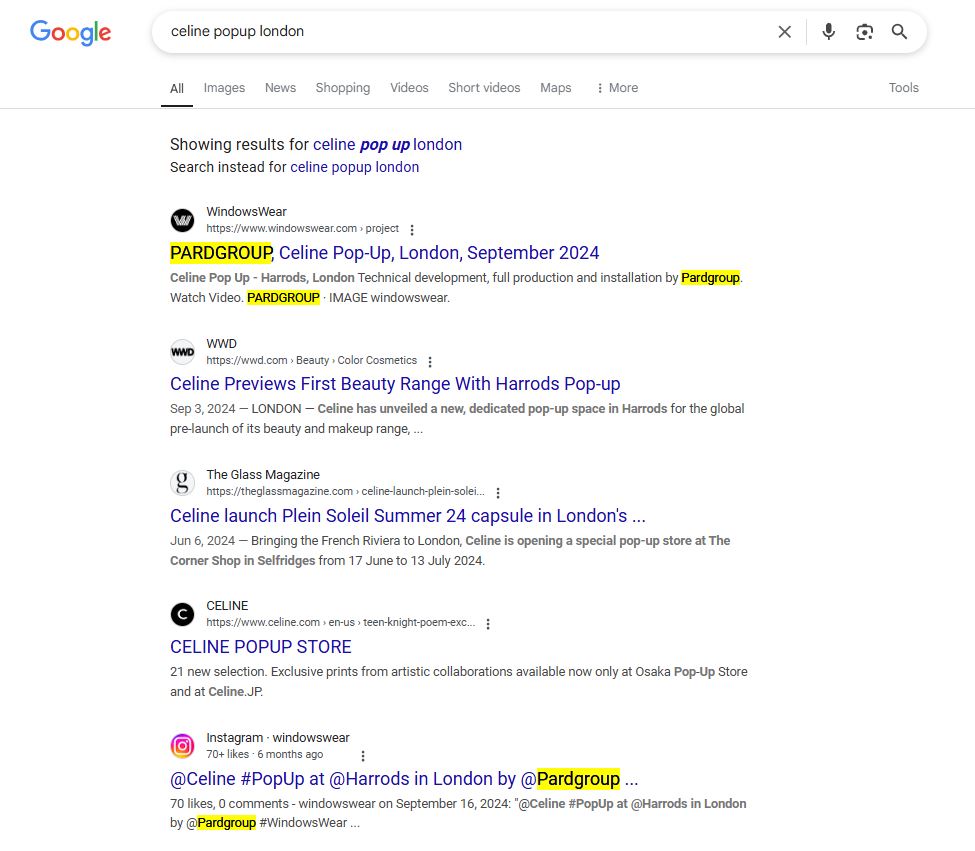Click the WWD site favicon
975x851 pixels.
182,352
